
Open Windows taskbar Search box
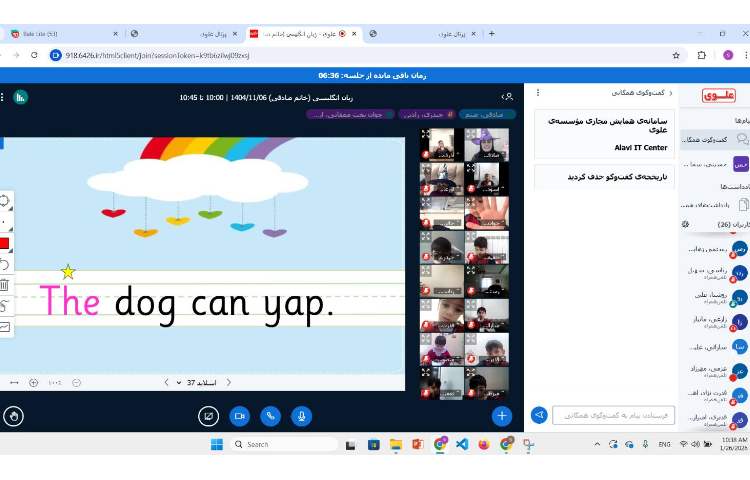coord(285,444)
